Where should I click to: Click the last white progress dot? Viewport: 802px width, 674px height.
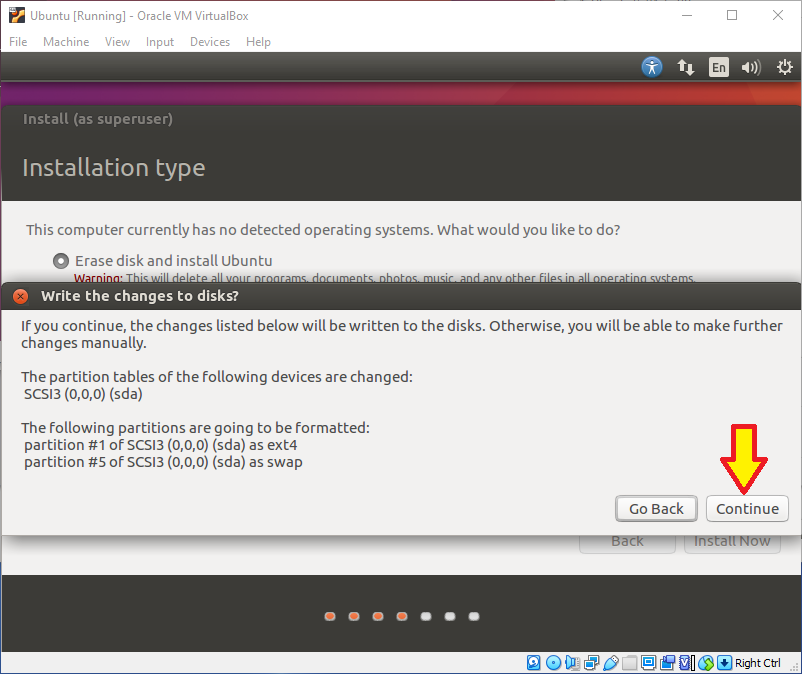tap(474, 616)
